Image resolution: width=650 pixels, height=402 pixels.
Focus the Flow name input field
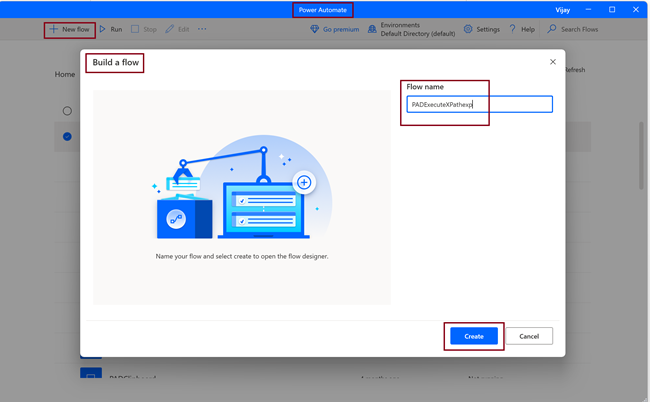[x=480, y=104]
